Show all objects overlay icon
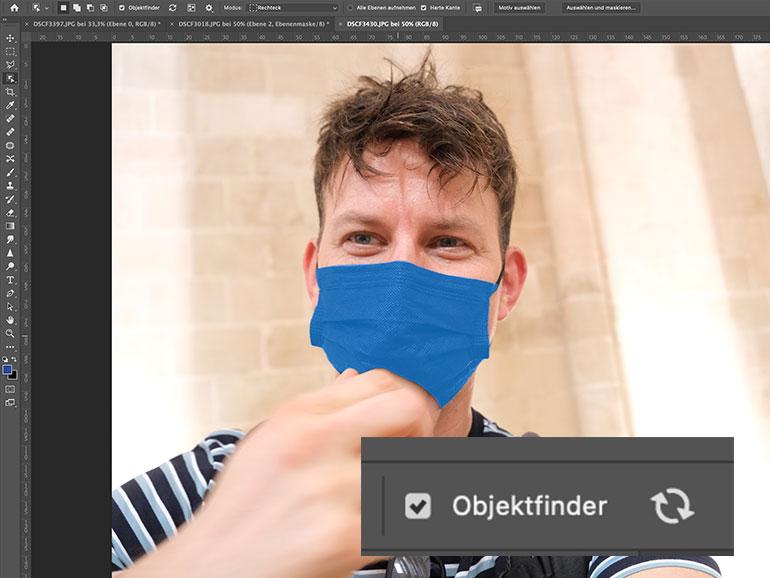Image resolution: width=770 pixels, height=578 pixels. point(191,8)
